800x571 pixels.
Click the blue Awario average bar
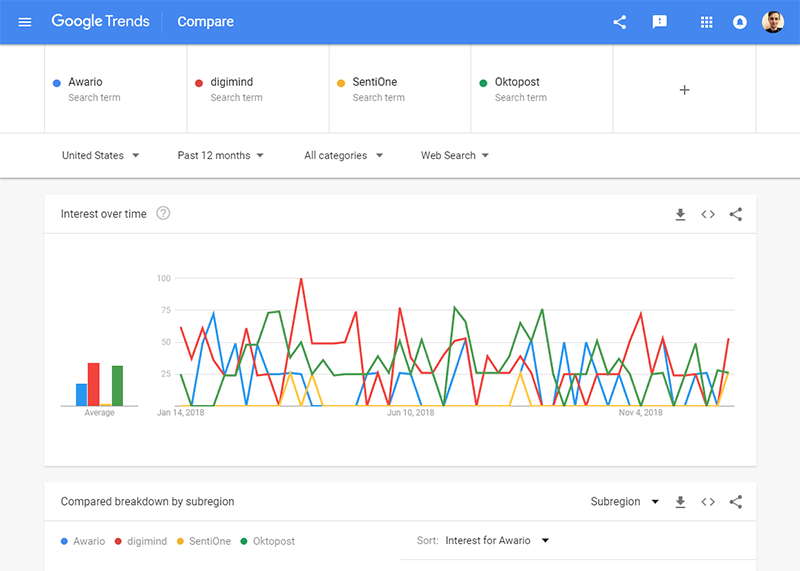tap(82, 394)
